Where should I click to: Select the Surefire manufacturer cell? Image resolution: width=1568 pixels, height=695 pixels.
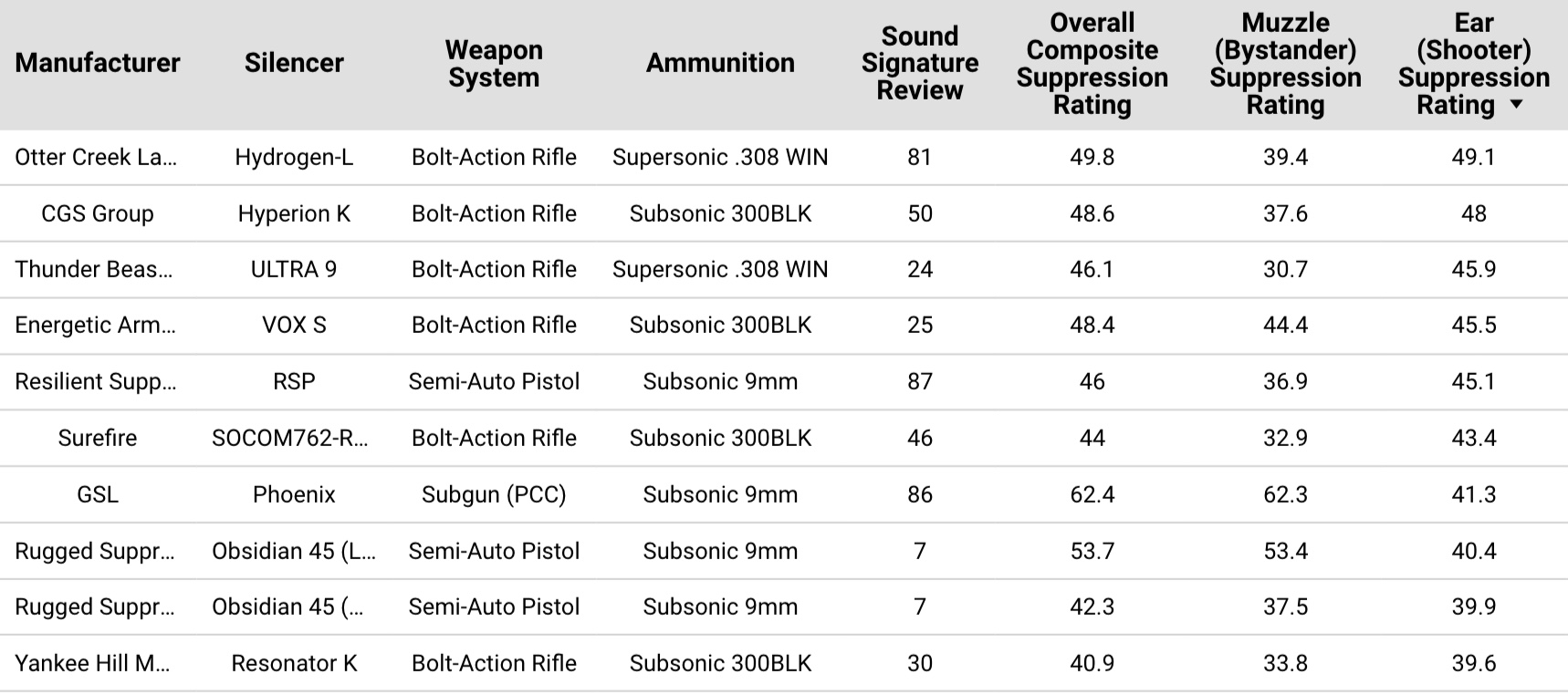pos(98,438)
